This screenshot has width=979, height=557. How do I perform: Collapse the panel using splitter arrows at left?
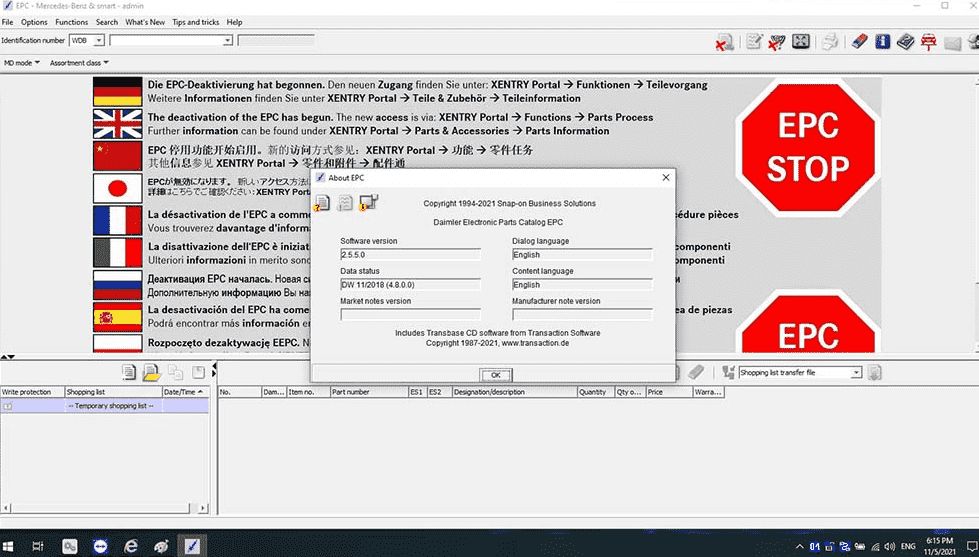pyautogui.click(x=7, y=357)
